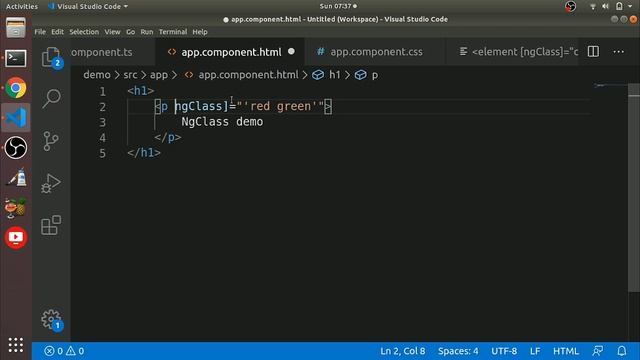Open the Selection menu

click(84, 32)
